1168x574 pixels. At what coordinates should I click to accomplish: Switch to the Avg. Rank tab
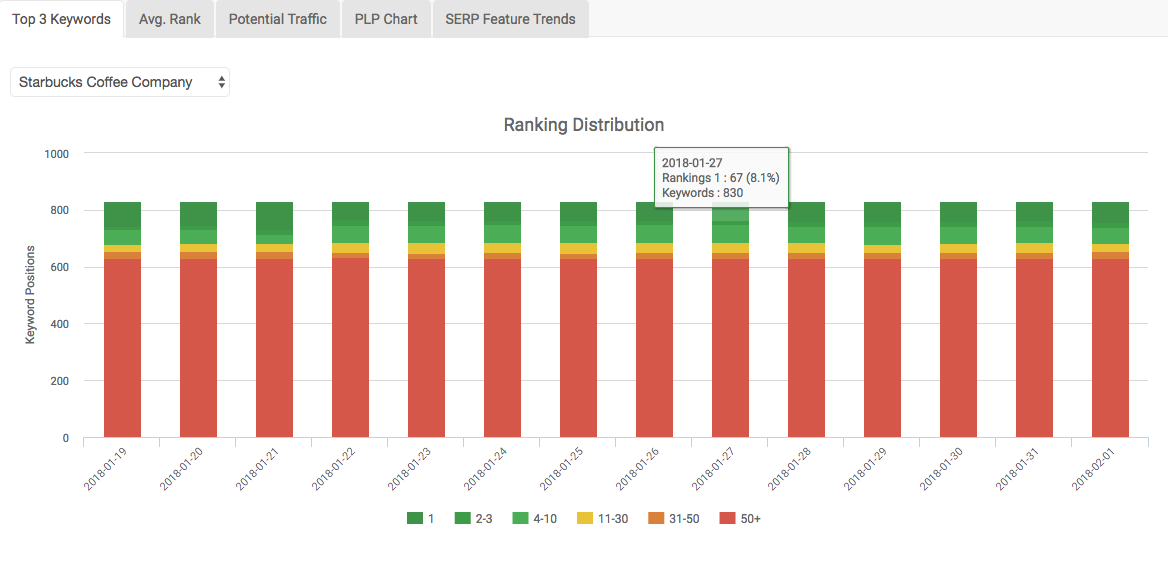click(x=170, y=19)
